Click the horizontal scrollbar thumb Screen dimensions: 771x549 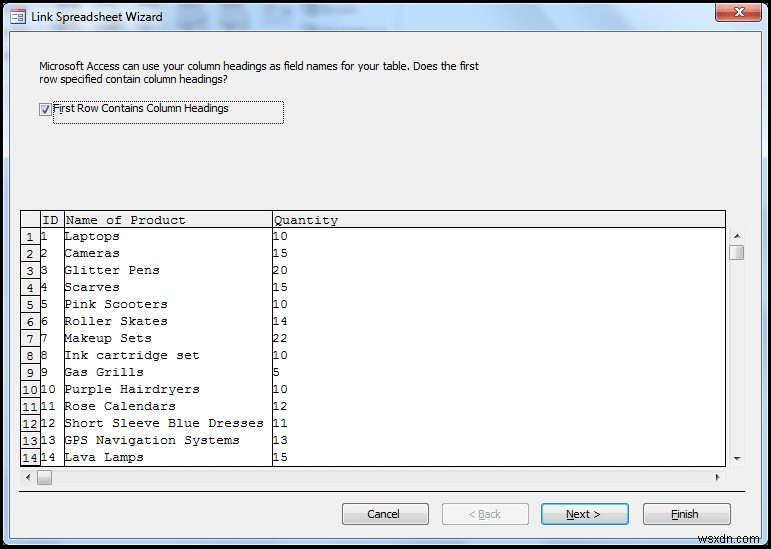click(x=44, y=477)
